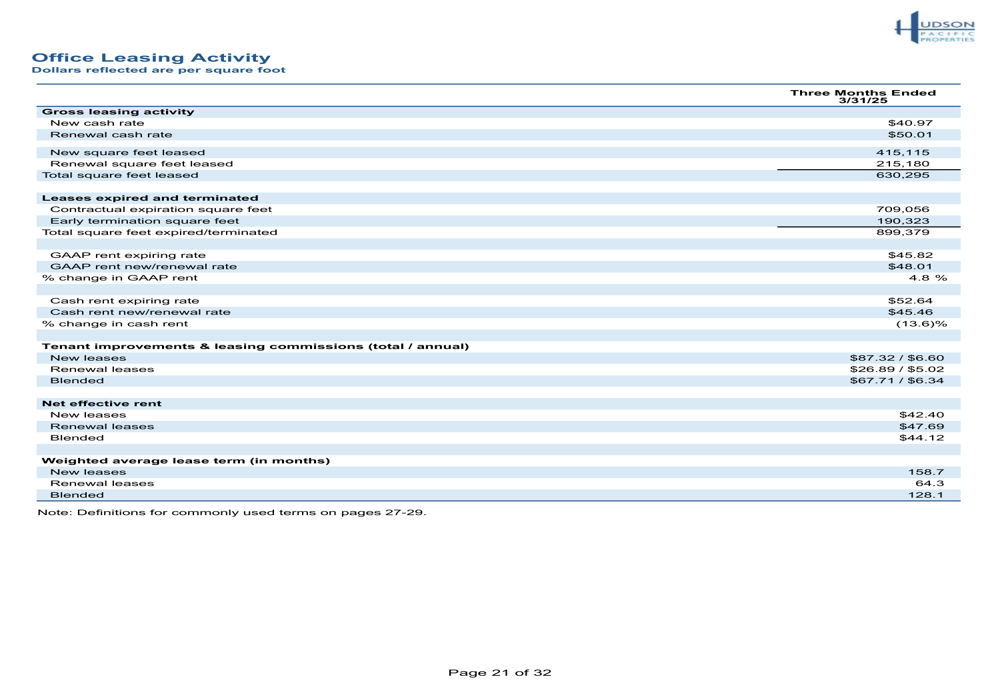Screen dimensions: 1000x685
Task: Select the value 415,115
Action: (x=902, y=152)
